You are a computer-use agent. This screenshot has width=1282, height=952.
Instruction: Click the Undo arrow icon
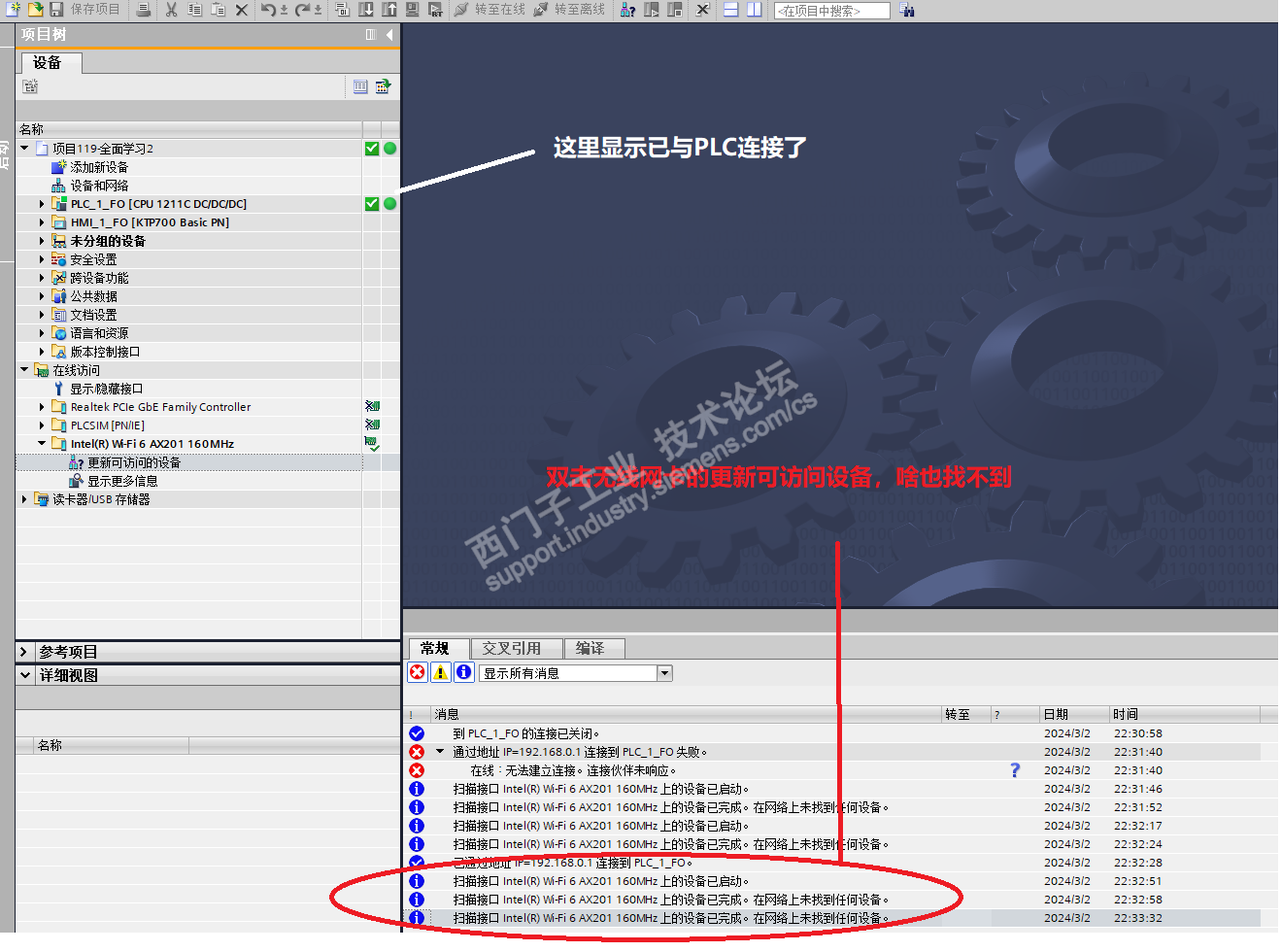click(x=269, y=10)
